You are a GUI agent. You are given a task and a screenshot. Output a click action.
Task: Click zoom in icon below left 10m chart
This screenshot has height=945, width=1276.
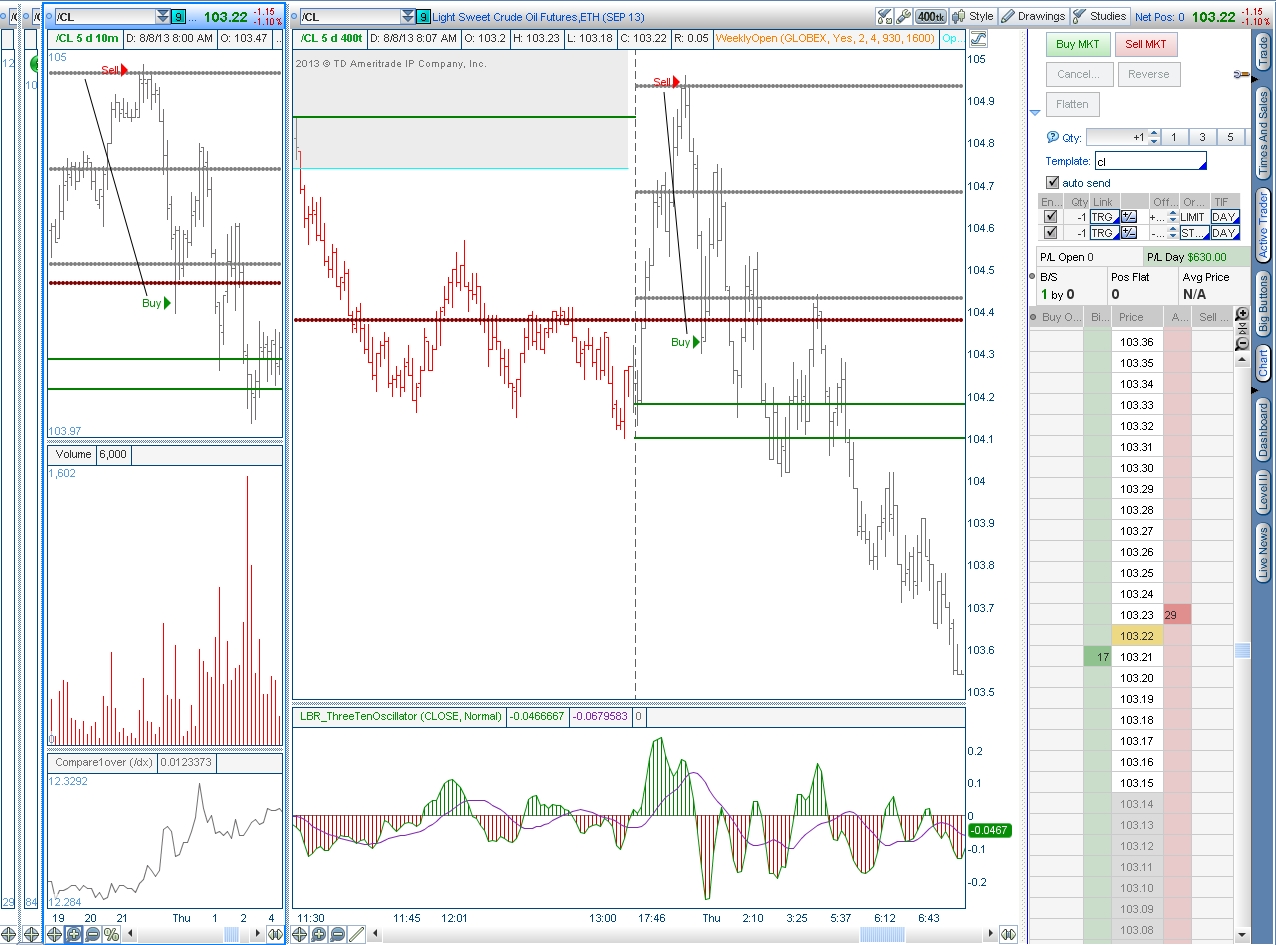click(74, 934)
